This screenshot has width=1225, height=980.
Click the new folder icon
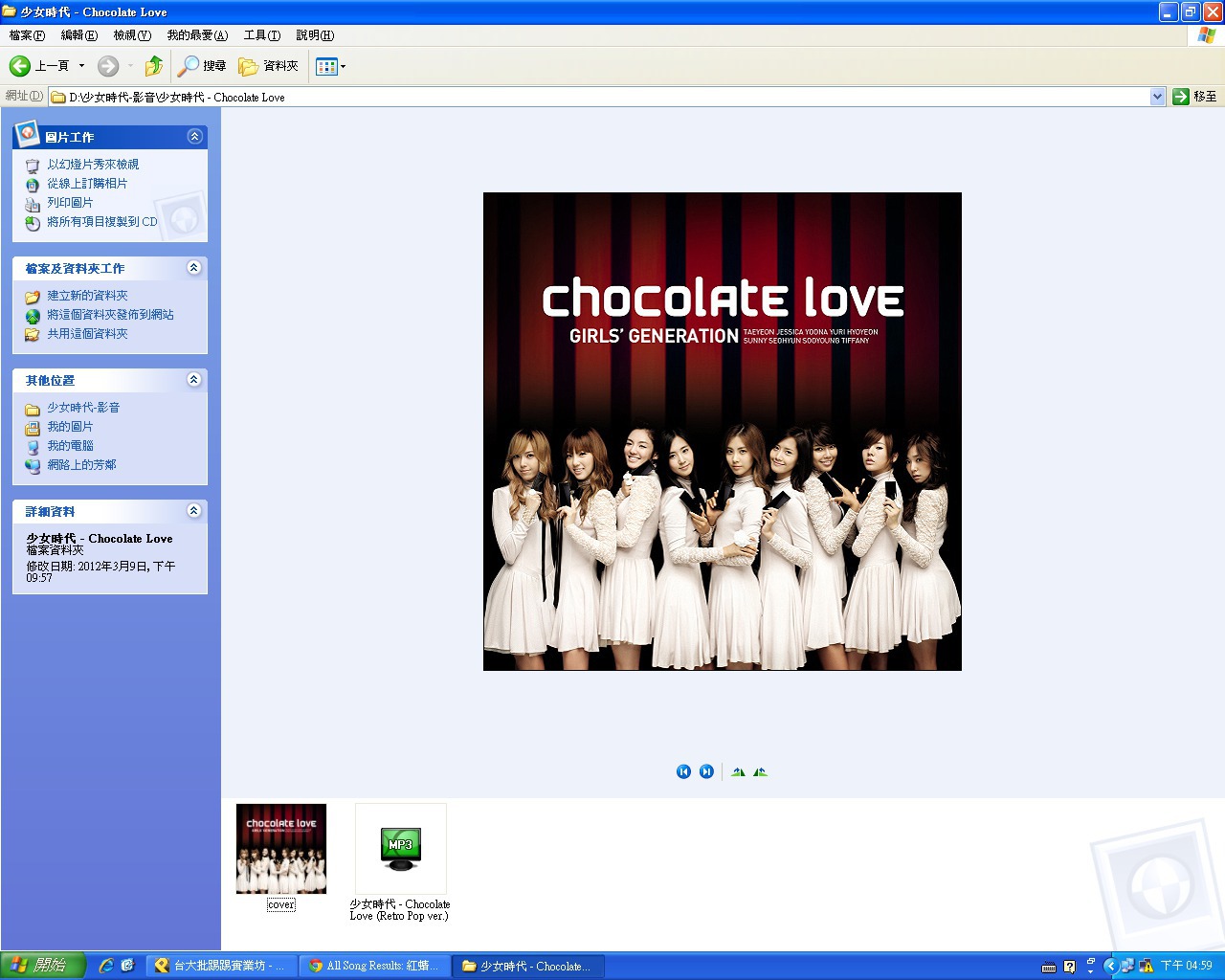33,297
